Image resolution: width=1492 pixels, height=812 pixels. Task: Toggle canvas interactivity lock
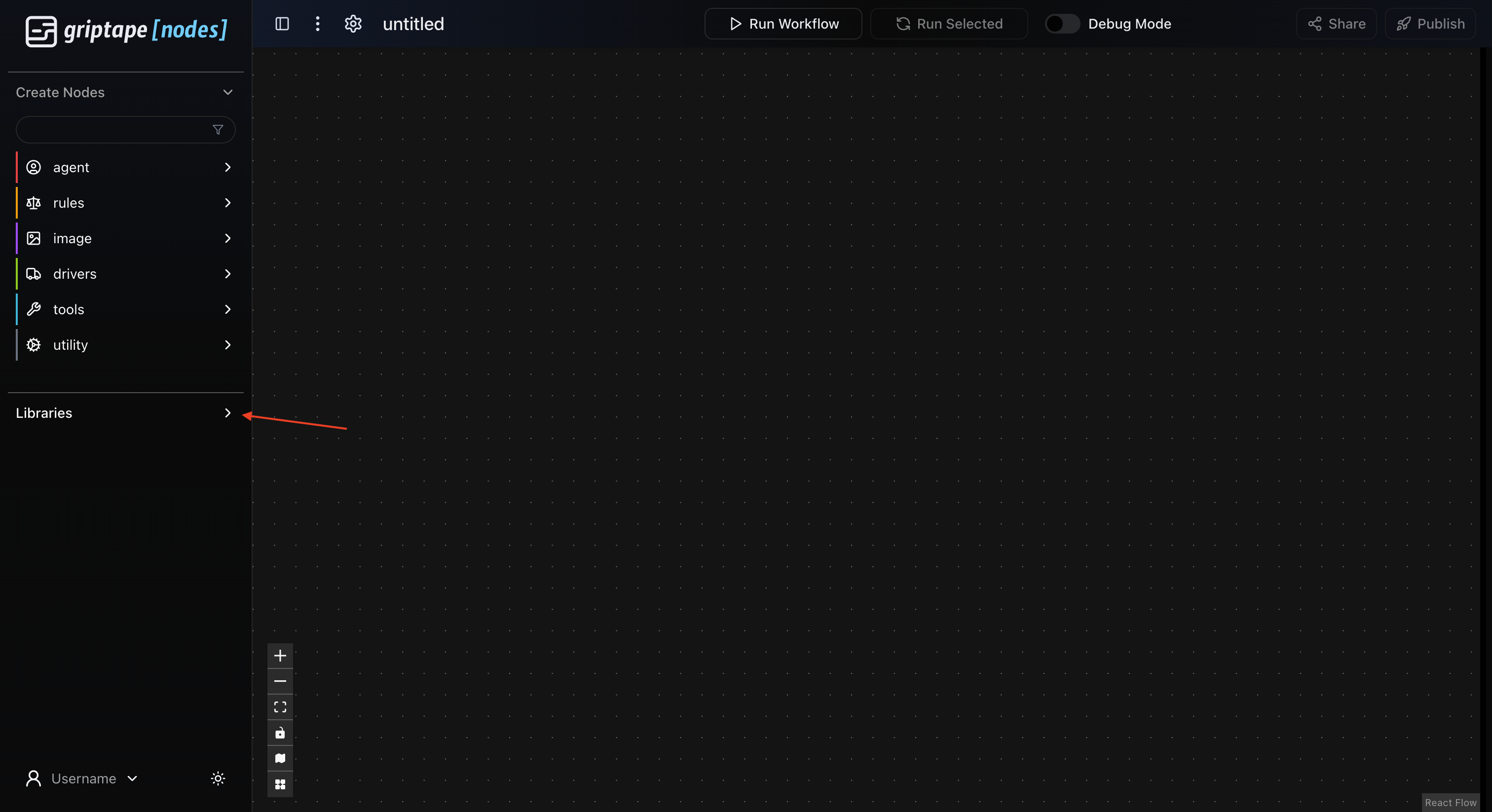point(280,733)
